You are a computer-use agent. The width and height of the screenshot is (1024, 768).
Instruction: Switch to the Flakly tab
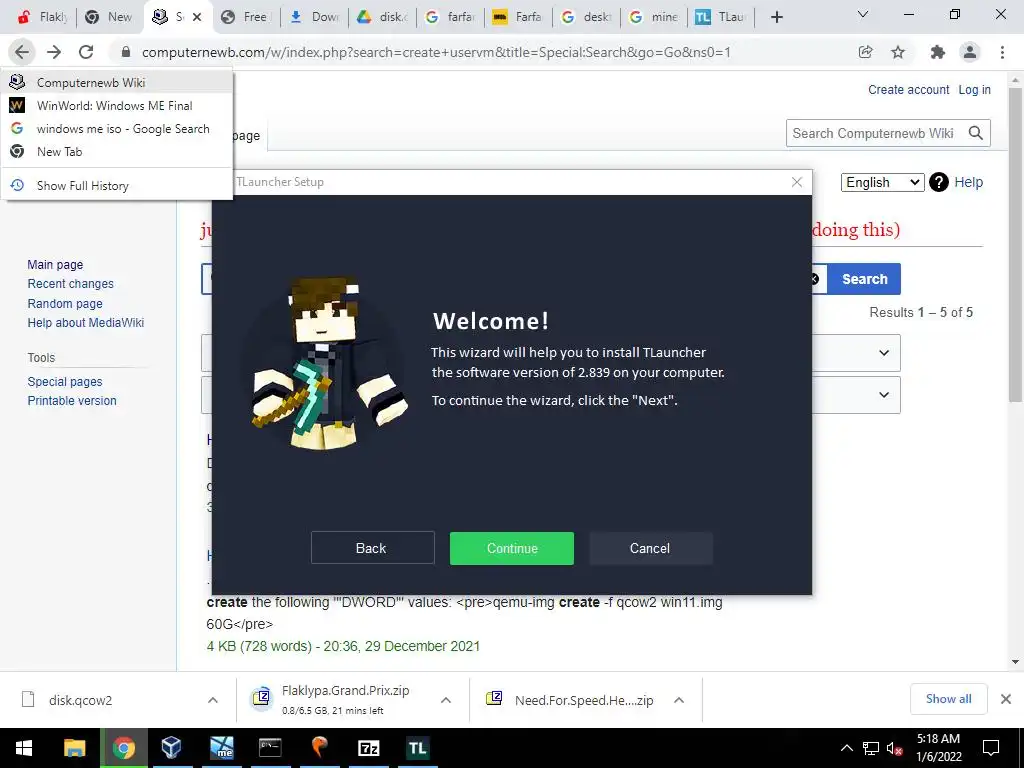43,17
